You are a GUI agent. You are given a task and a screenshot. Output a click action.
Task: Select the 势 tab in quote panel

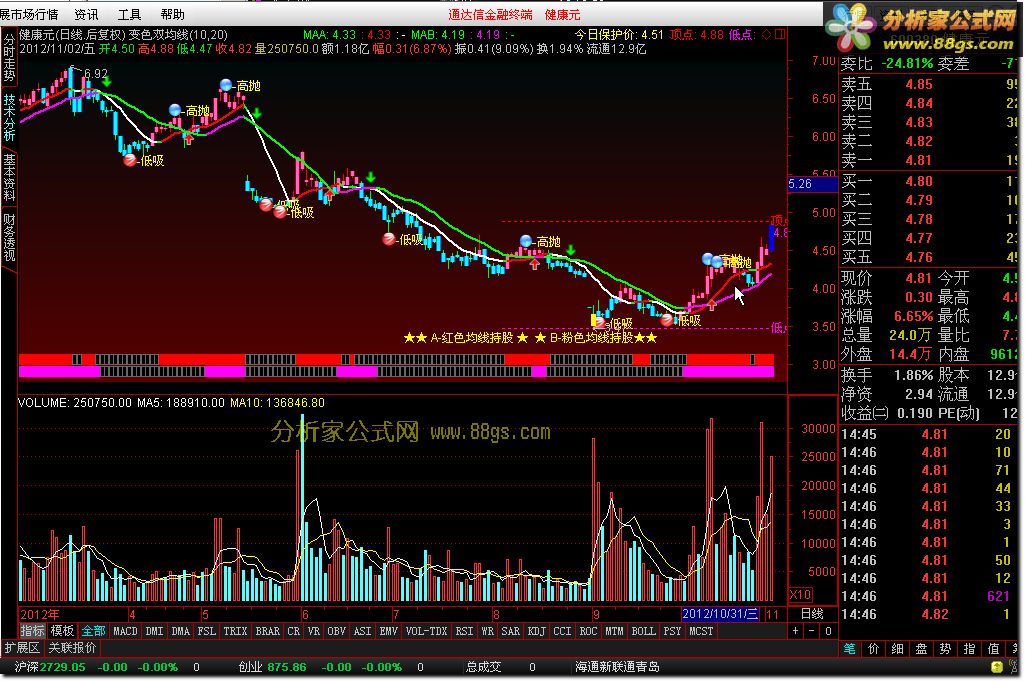pyautogui.click(x=945, y=648)
